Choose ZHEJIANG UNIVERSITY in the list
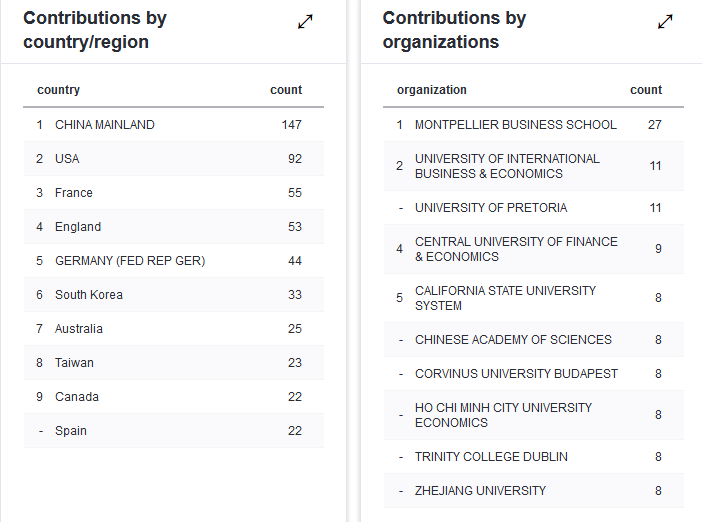702x522 pixels. pyautogui.click(x=480, y=491)
